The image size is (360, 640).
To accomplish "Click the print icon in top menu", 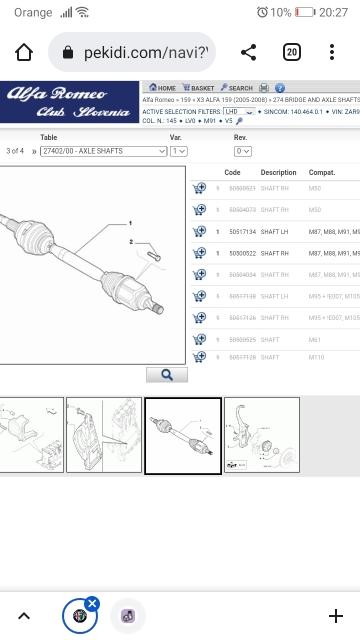I will (264, 88).
